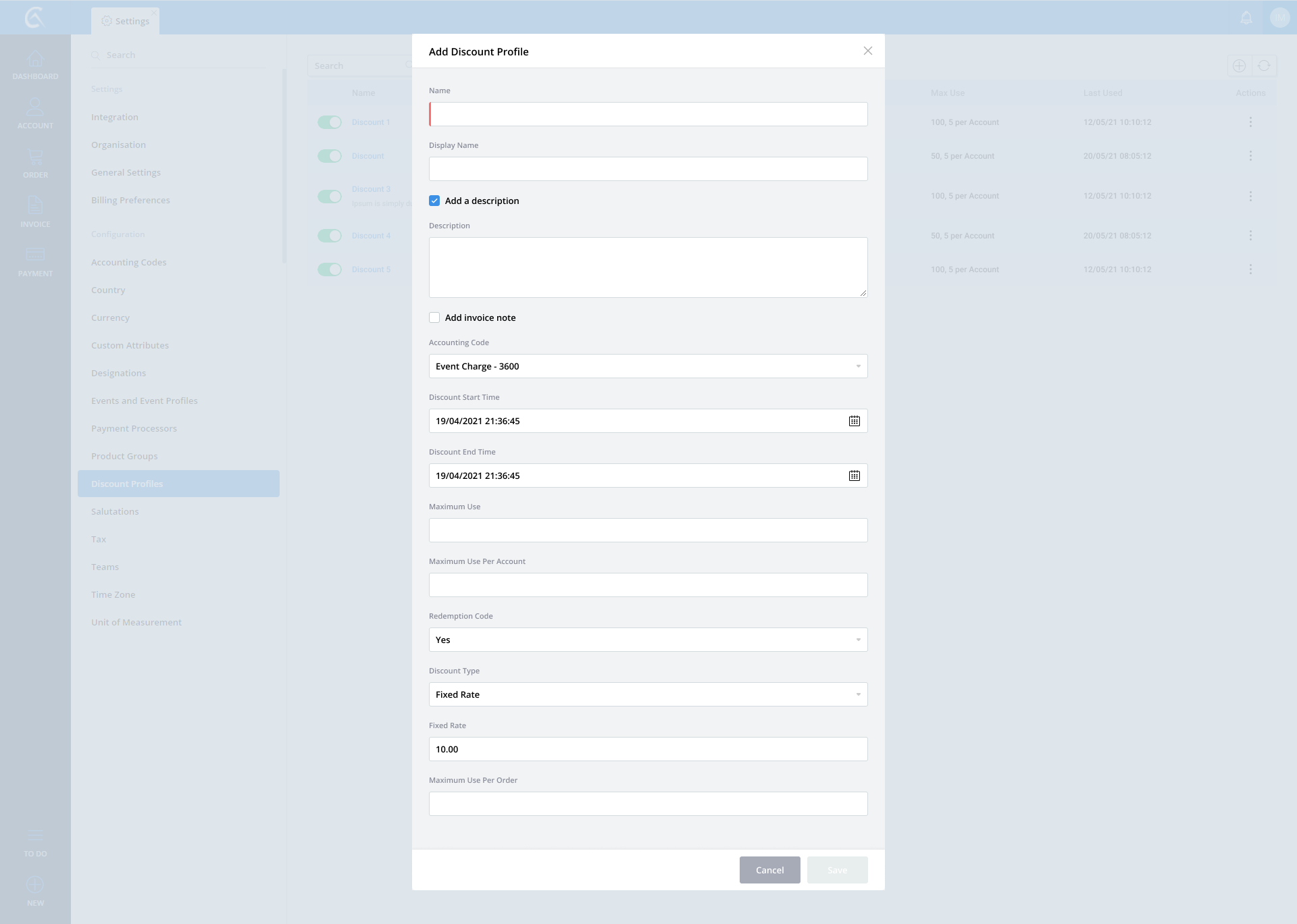Click the Cancel button
The width and height of the screenshot is (1297, 924).
(x=769, y=870)
